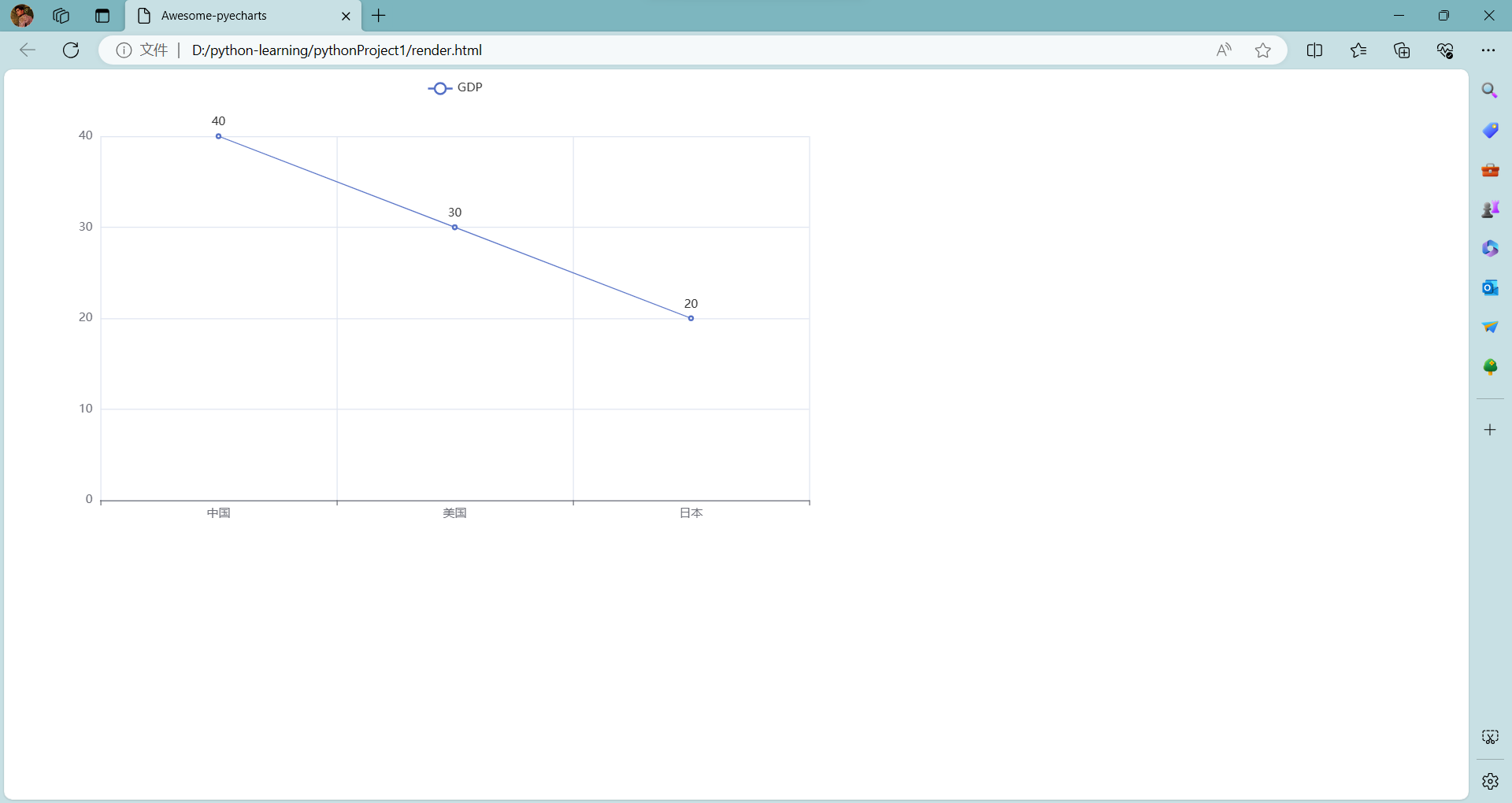The image size is (1512, 803).
Task: Focus the address bar URL
Action: pyautogui.click(x=336, y=50)
